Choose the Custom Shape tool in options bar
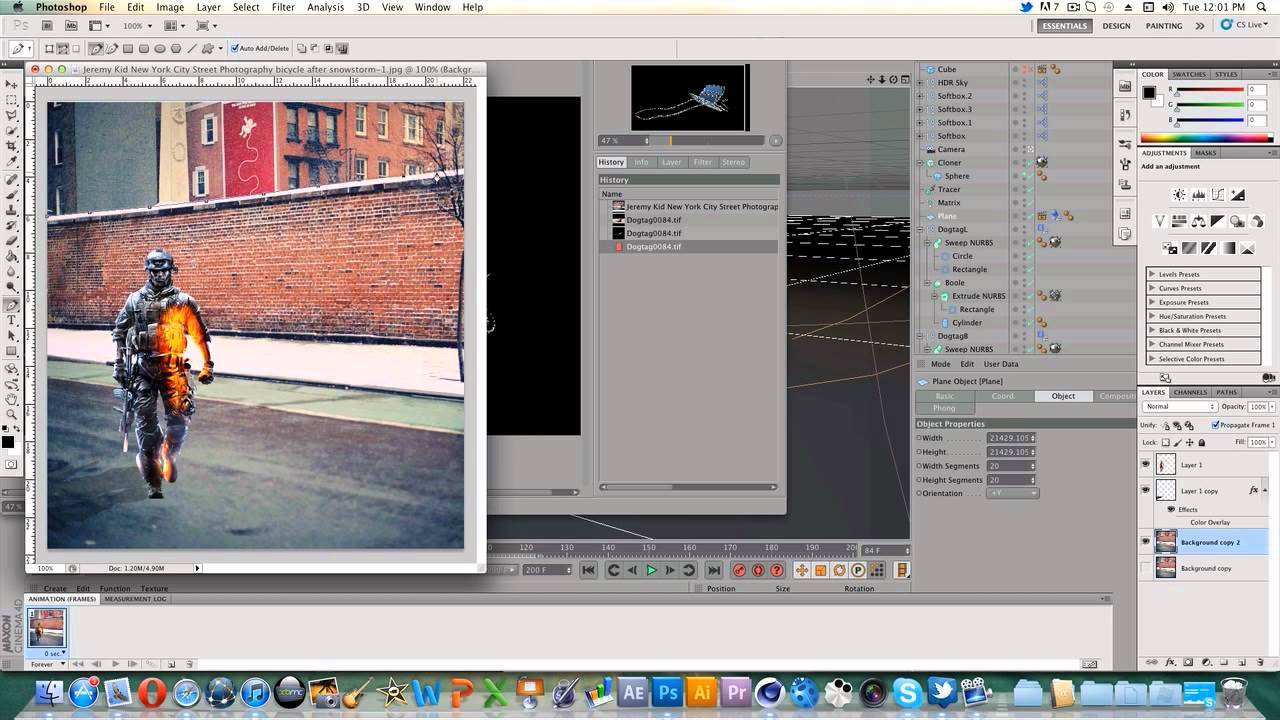1280x720 pixels. [x=207, y=48]
